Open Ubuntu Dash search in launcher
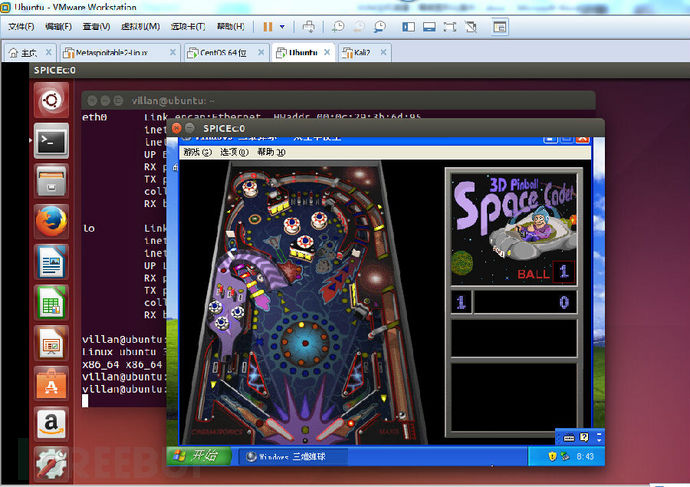The image size is (690, 487). point(51,100)
